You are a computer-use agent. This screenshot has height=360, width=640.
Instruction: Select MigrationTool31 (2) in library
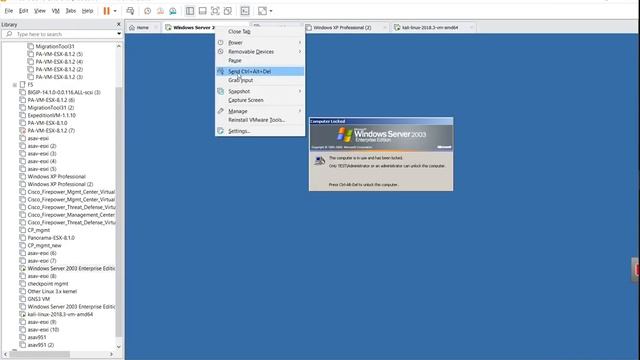click(x=51, y=108)
